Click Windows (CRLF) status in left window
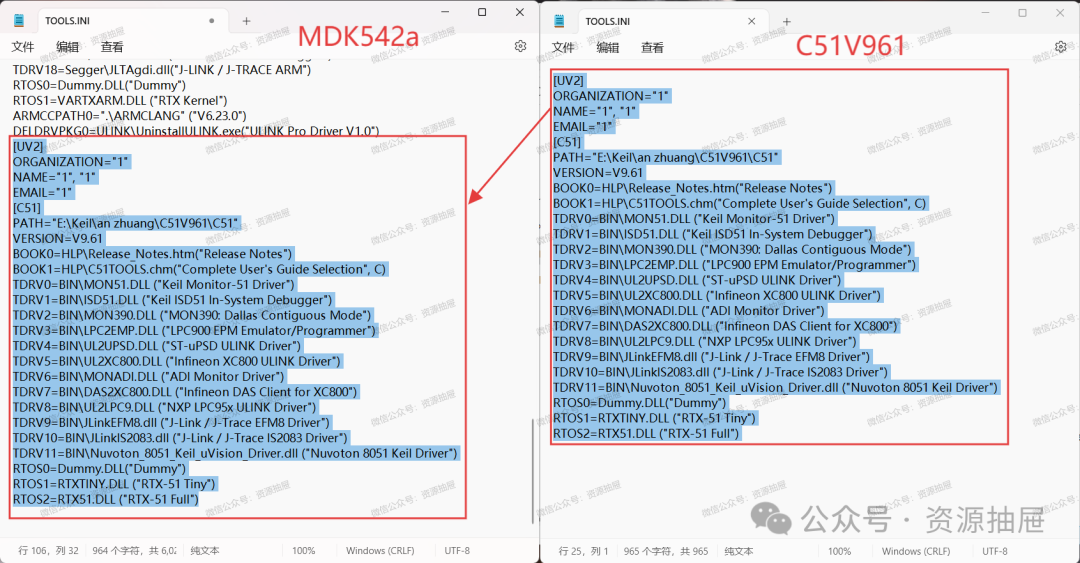Image resolution: width=1080 pixels, height=563 pixels. (x=380, y=551)
